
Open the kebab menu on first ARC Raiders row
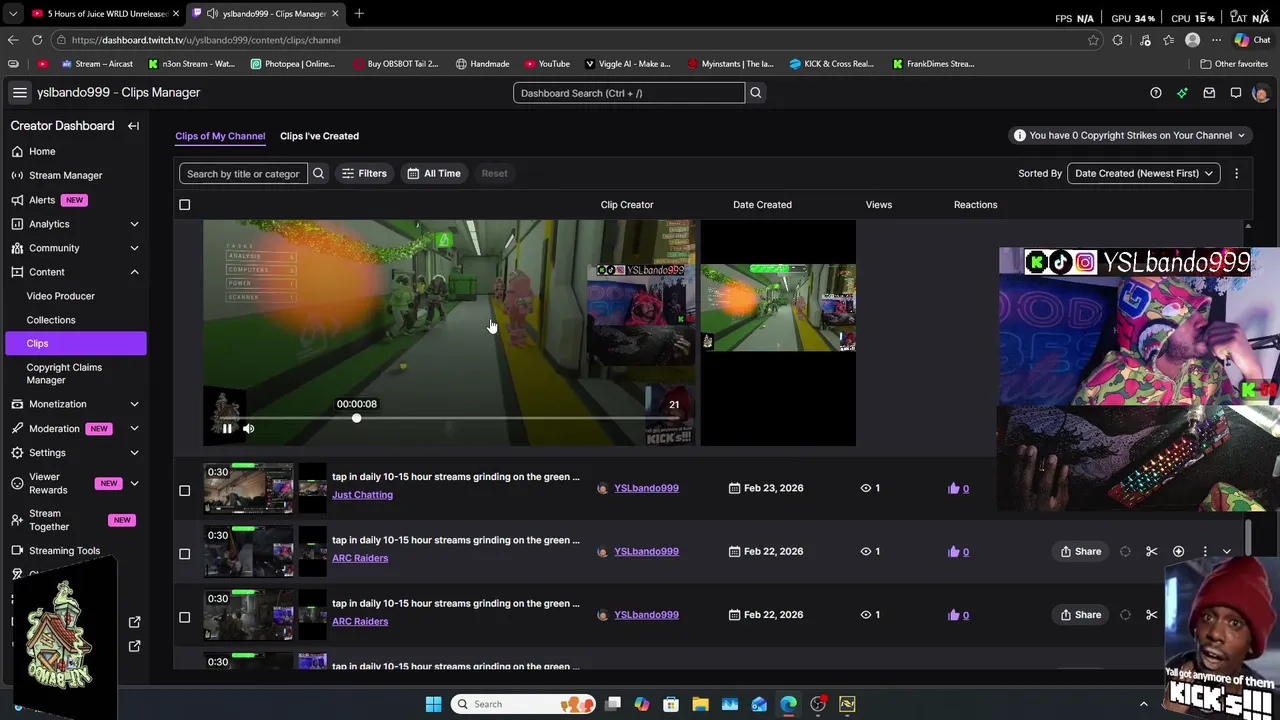[x=1205, y=552]
